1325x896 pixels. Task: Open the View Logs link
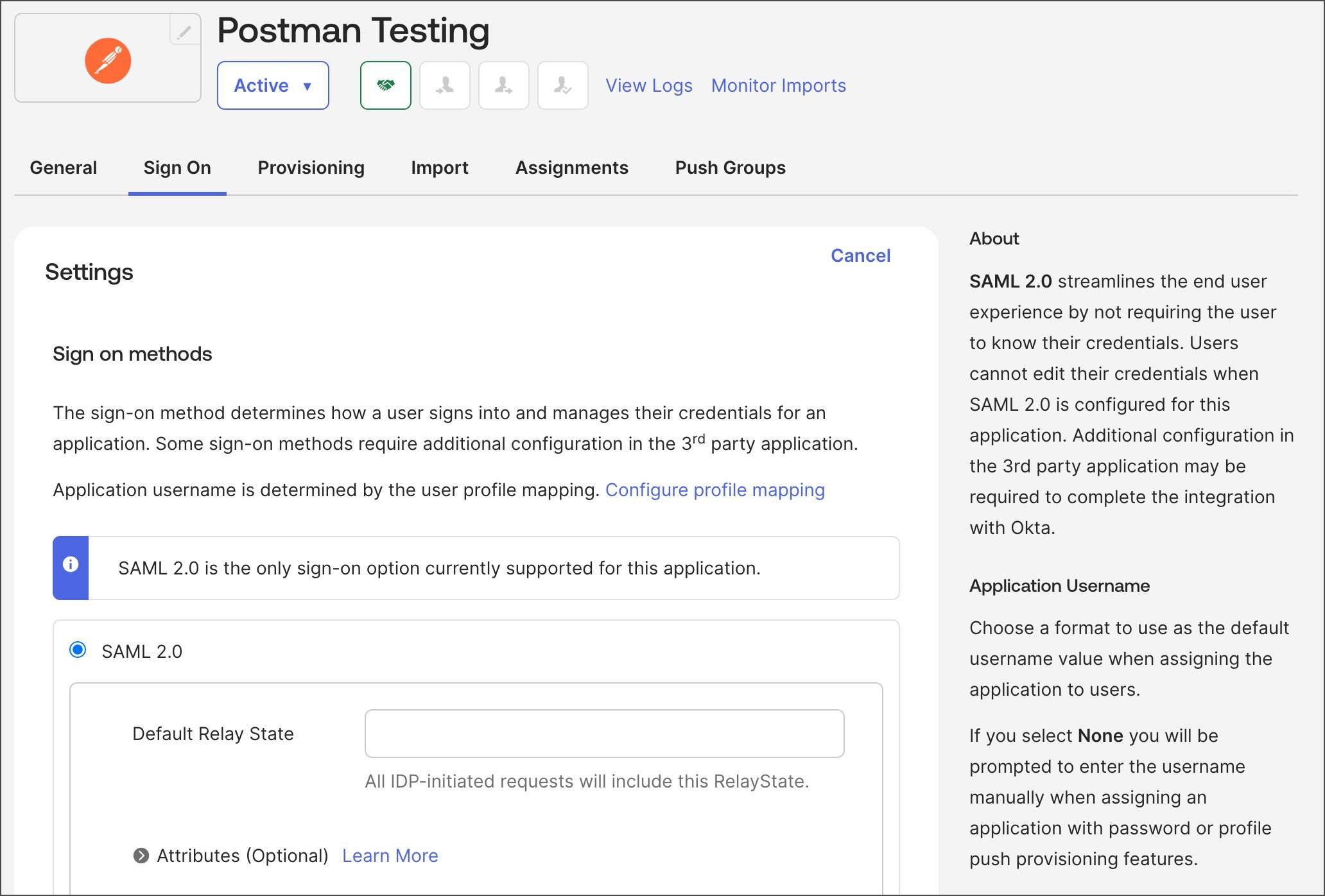649,85
